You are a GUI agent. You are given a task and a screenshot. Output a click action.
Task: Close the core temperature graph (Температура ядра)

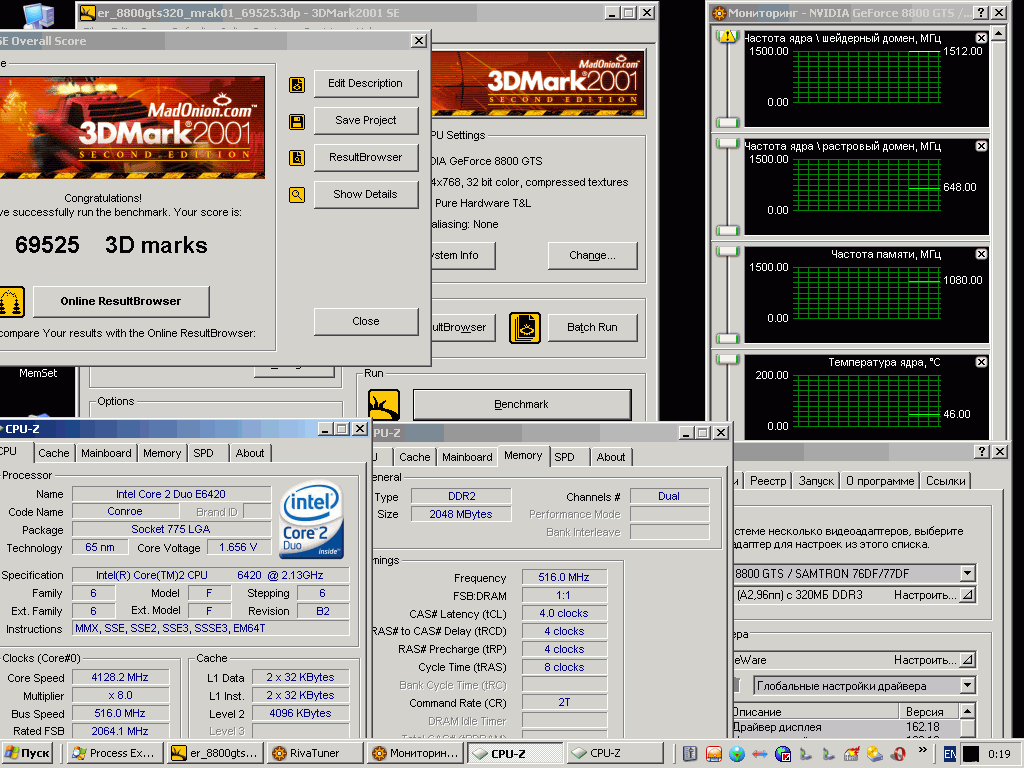[981, 362]
